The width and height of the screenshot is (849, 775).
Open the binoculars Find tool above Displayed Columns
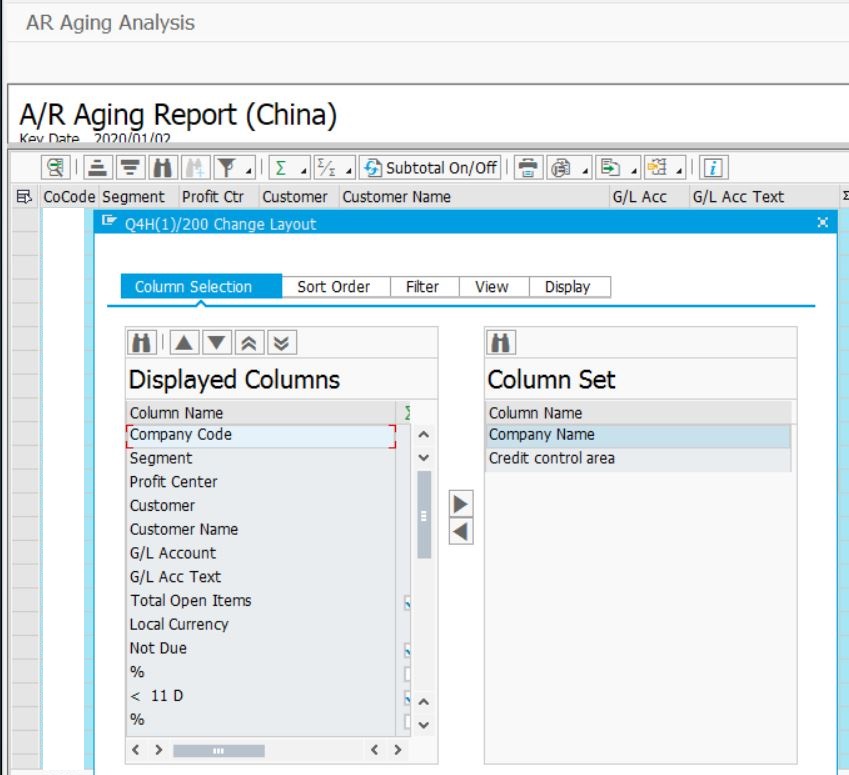click(x=142, y=342)
